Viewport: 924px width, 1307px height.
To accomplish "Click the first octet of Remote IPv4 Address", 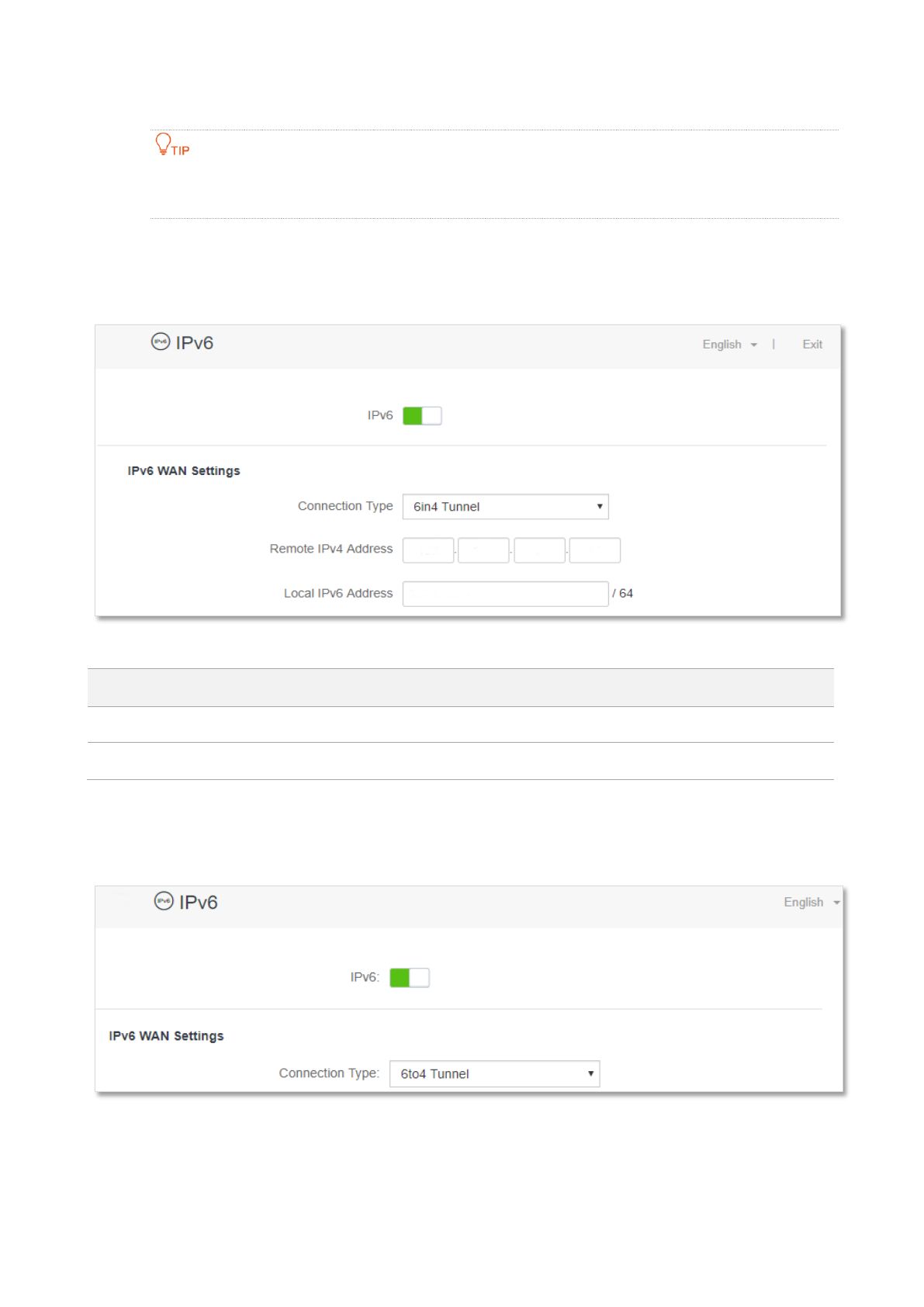I will [x=428, y=550].
